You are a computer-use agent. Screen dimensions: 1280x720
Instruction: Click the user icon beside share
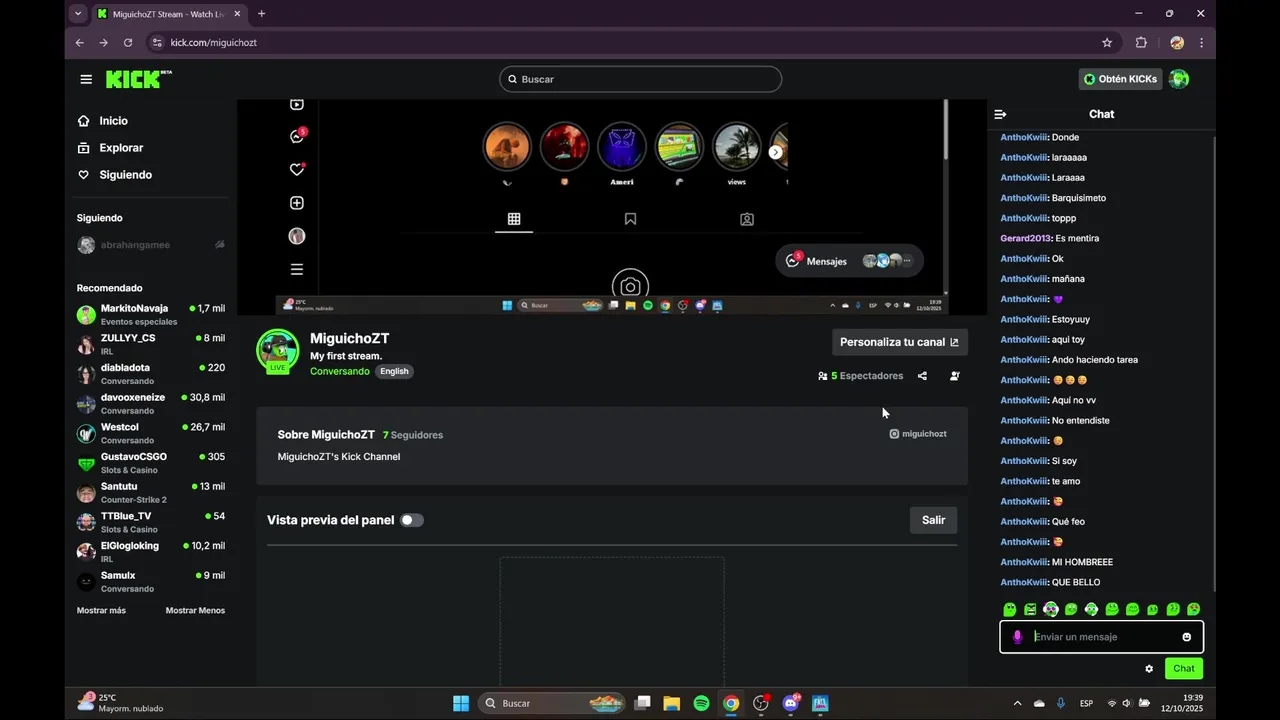955,376
